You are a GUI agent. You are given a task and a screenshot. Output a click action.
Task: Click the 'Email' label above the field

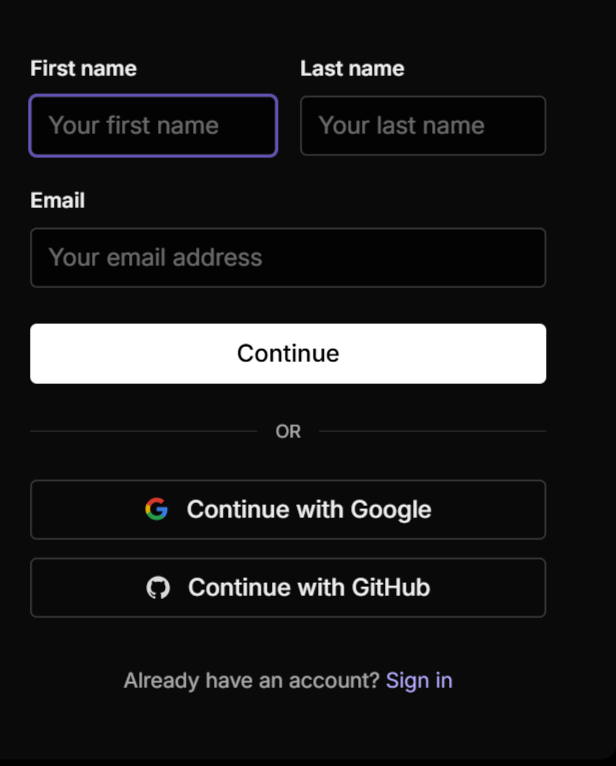click(58, 200)
